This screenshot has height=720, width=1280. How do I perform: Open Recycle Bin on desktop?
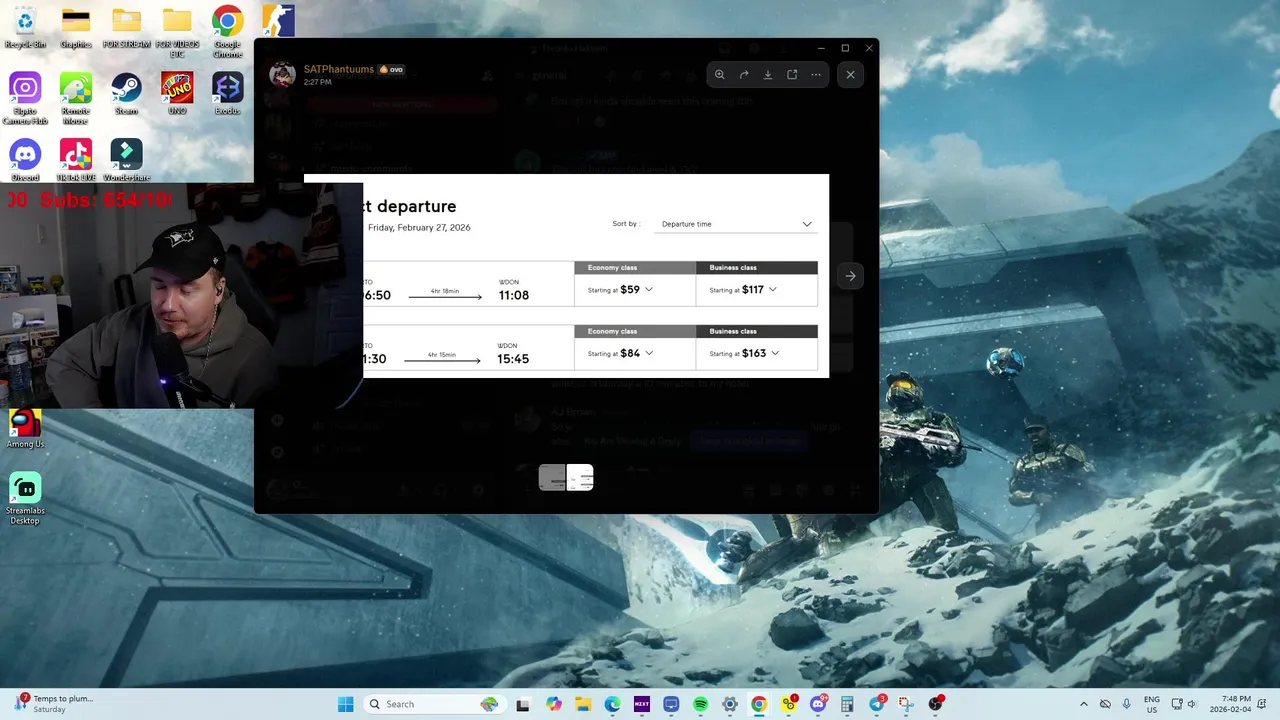click(x=25, y=28)
